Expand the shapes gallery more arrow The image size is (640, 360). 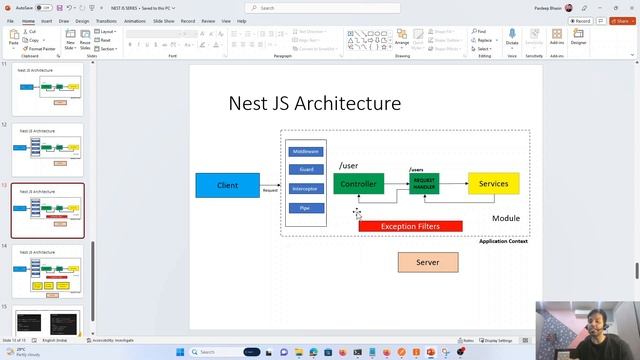(391, 47)
